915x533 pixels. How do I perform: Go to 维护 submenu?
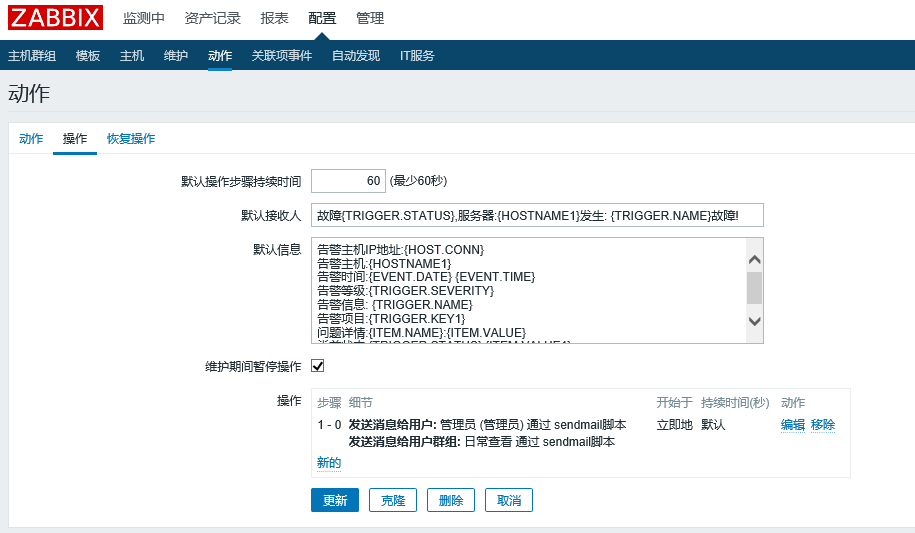(x=176, y=55)
